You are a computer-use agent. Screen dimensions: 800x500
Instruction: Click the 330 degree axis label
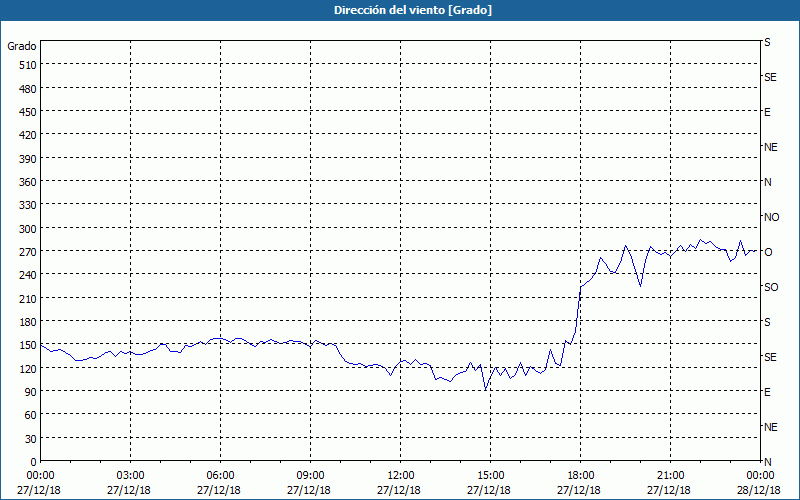pos(28,205)
